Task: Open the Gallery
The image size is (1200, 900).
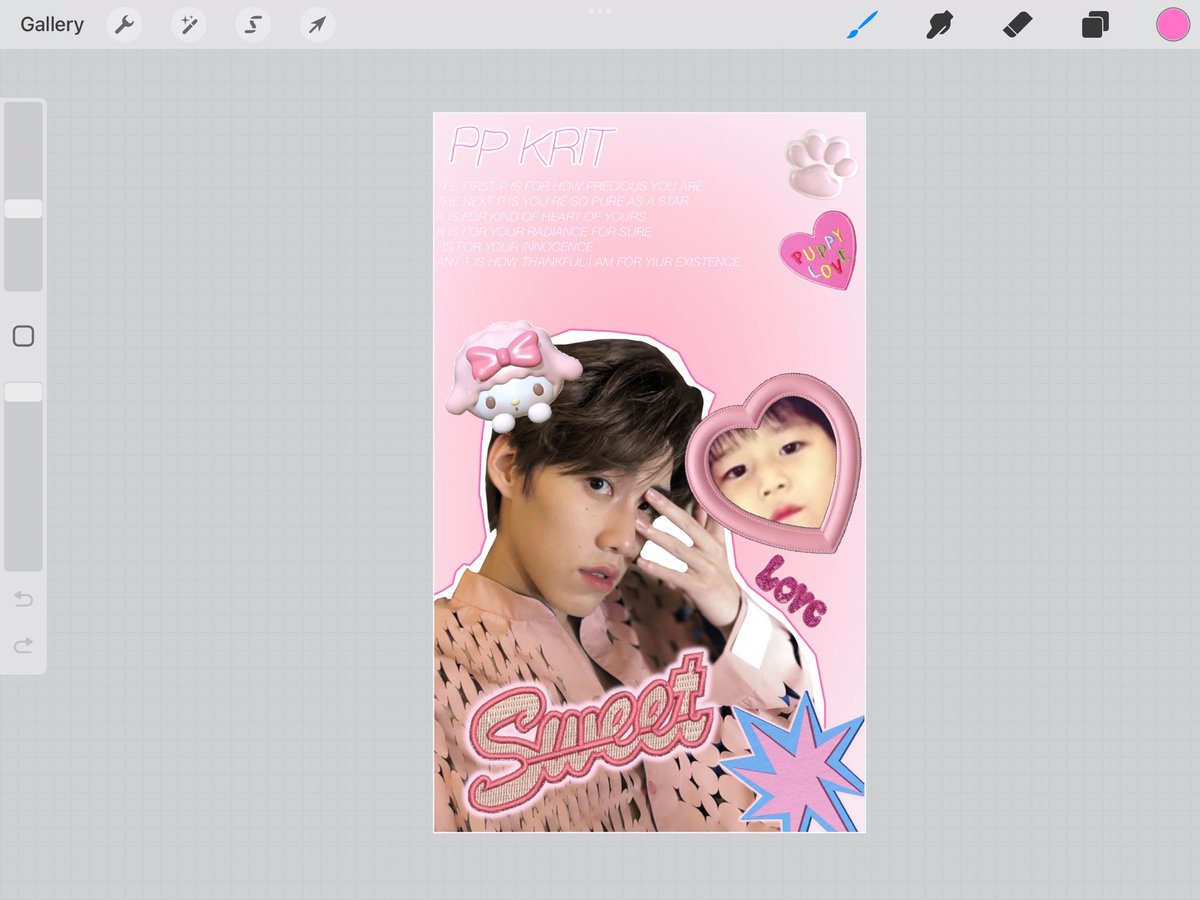Action: coord(52,25)
